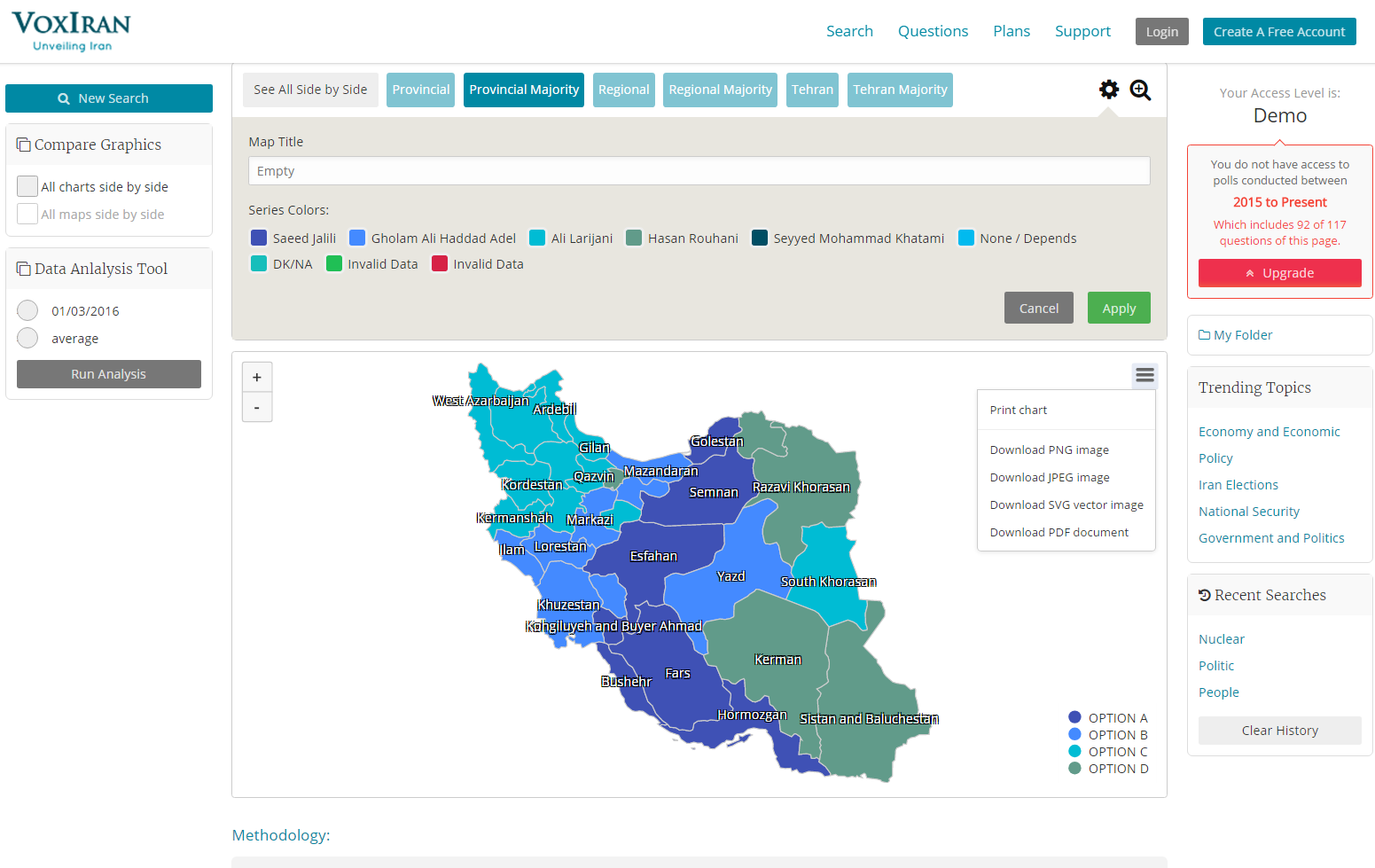Click the OPTION D legend marker
Image resolution: width=1375 pixels, height=868 pixels.
tap(1075, 768)
